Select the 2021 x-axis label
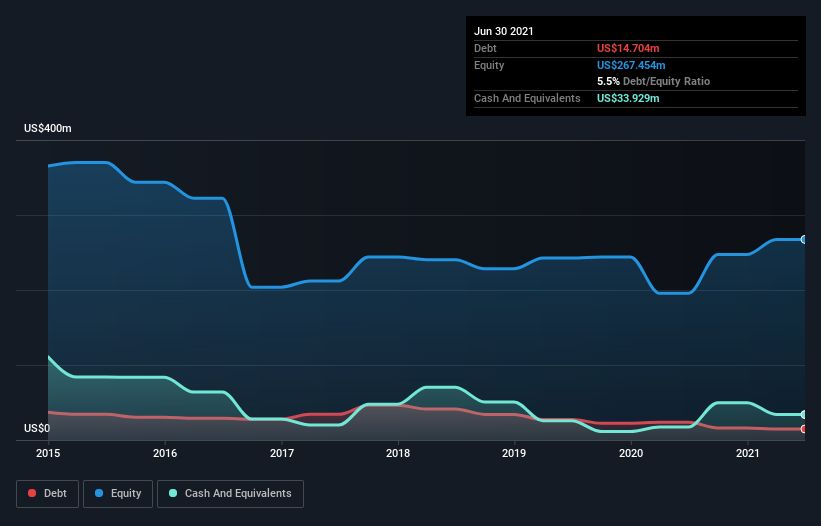The width and height of the screenshot is (821, 526). click(x=748, y=453)
